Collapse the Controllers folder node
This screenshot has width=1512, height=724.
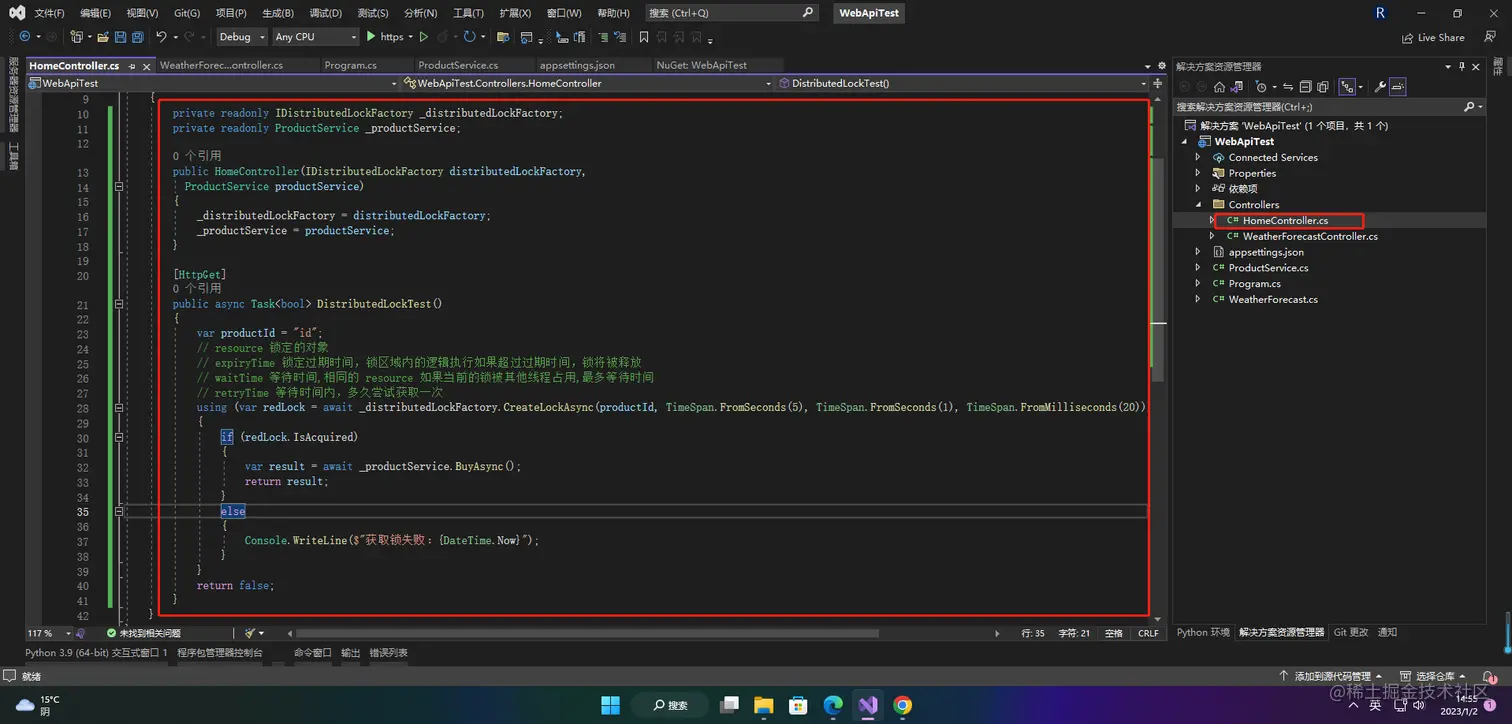point(1198,205)
